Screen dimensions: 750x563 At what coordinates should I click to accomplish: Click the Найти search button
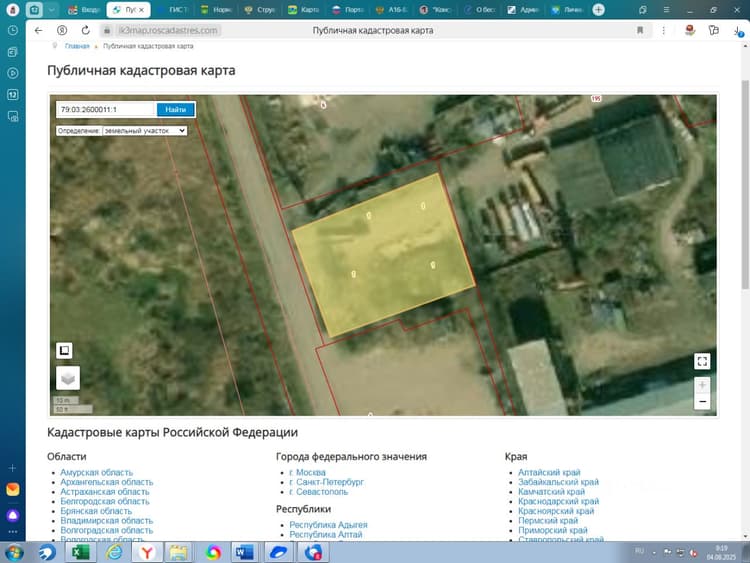pyautogui.click(x=176, y=110)
